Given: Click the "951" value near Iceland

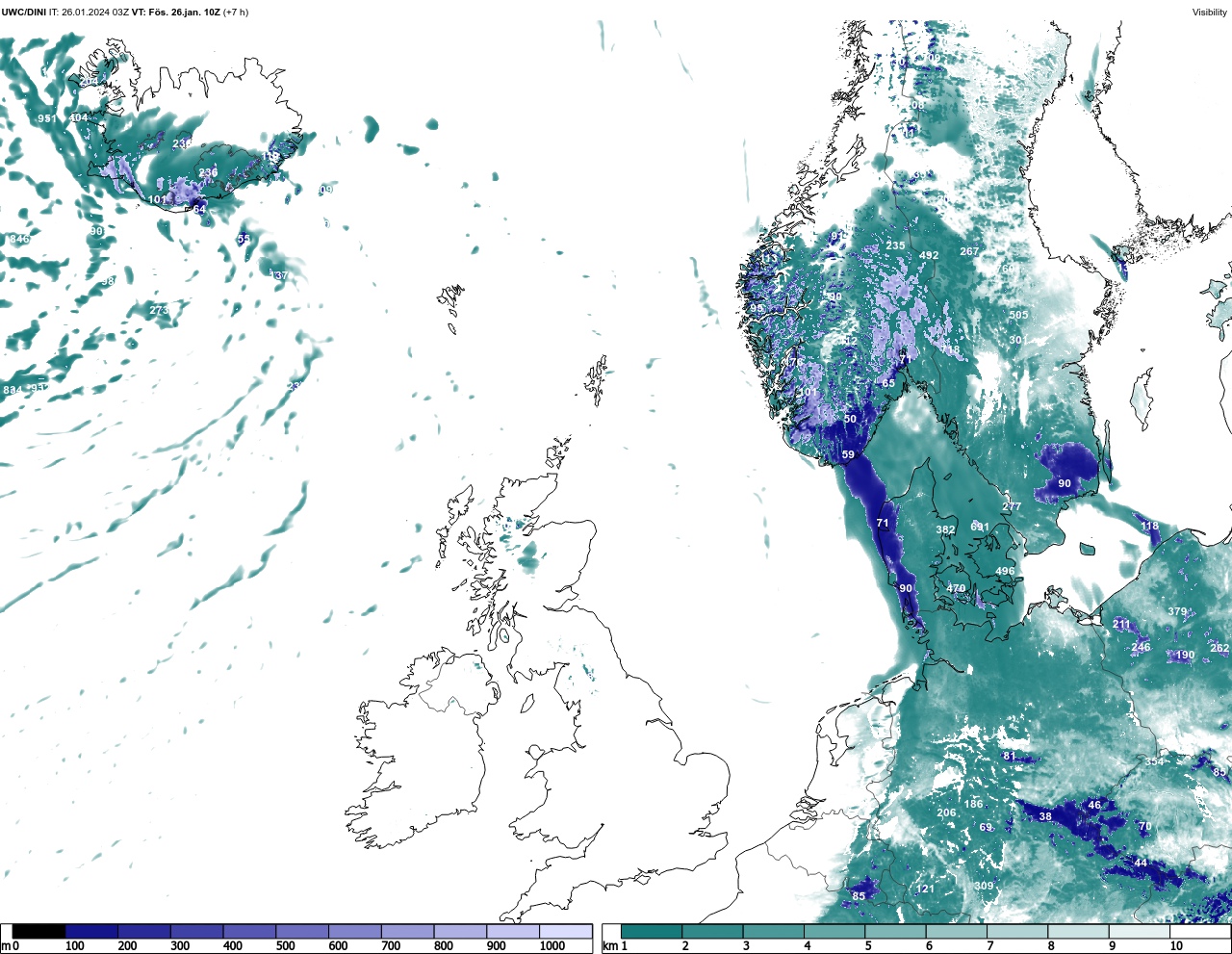Looking at the screenshot, I should pos(47,118).
